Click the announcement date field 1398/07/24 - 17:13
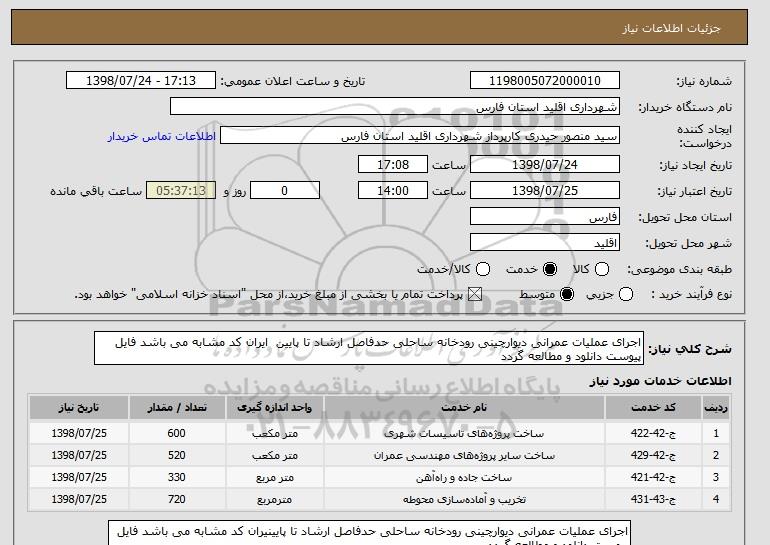 coord(141,81)
